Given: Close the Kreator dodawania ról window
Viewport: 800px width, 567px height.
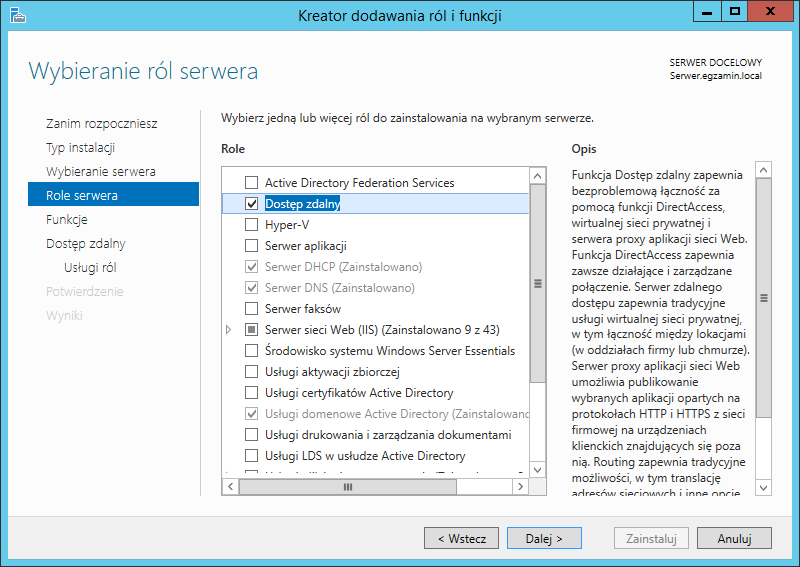Looking at the screenshot, I should pyautogui.click(x=770, y=11).
